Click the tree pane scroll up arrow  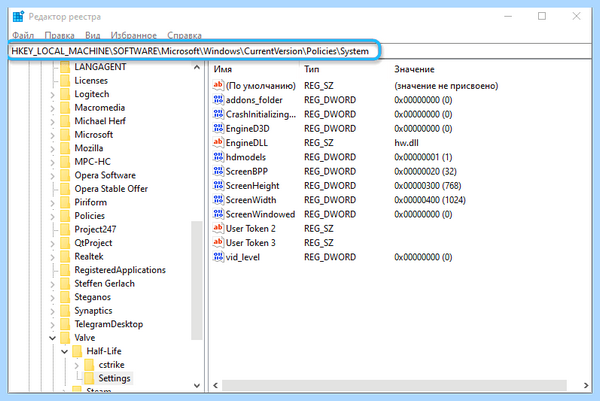click(197, 67)
